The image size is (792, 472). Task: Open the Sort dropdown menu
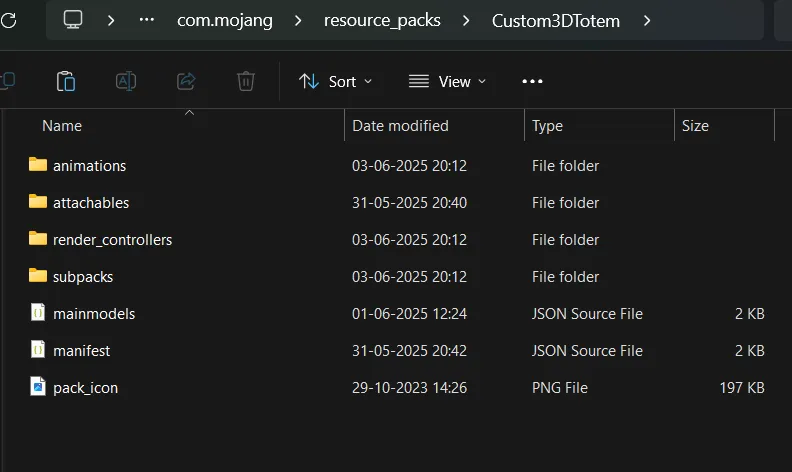click(x=335, y=81)
